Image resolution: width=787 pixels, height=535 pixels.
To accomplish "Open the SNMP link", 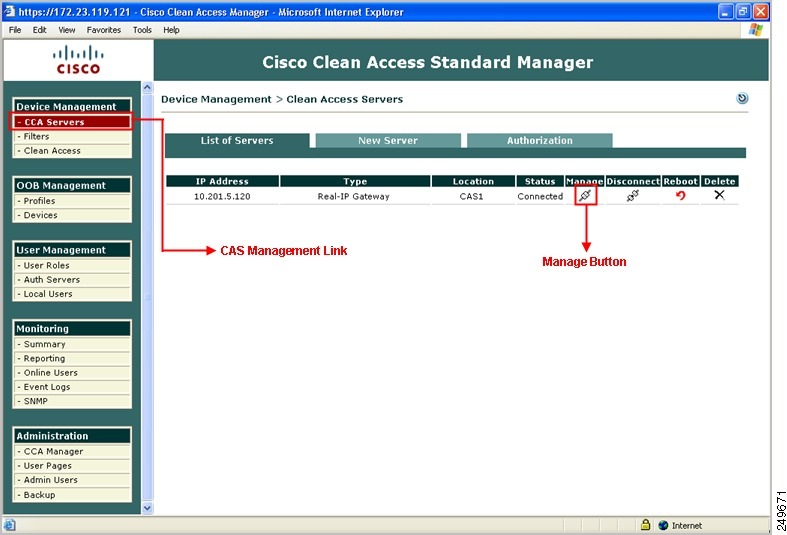I will coord(71,402).
